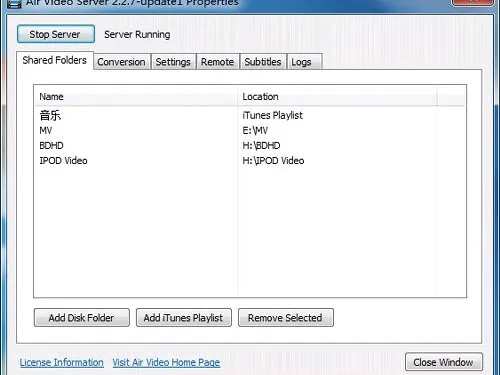This screenshot has height=375, width=500.
Task: Select the IPOD Video folder name
Action: click(x=63, y=161)
